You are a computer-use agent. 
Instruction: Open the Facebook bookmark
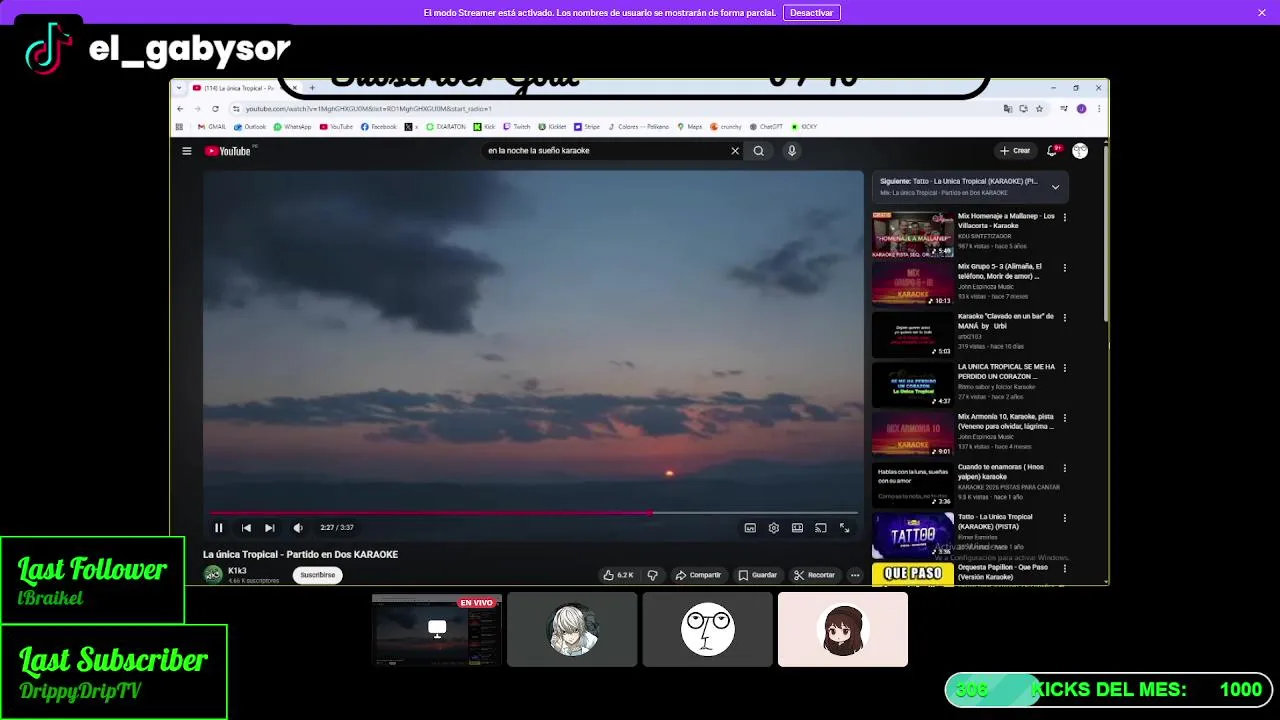379,127
